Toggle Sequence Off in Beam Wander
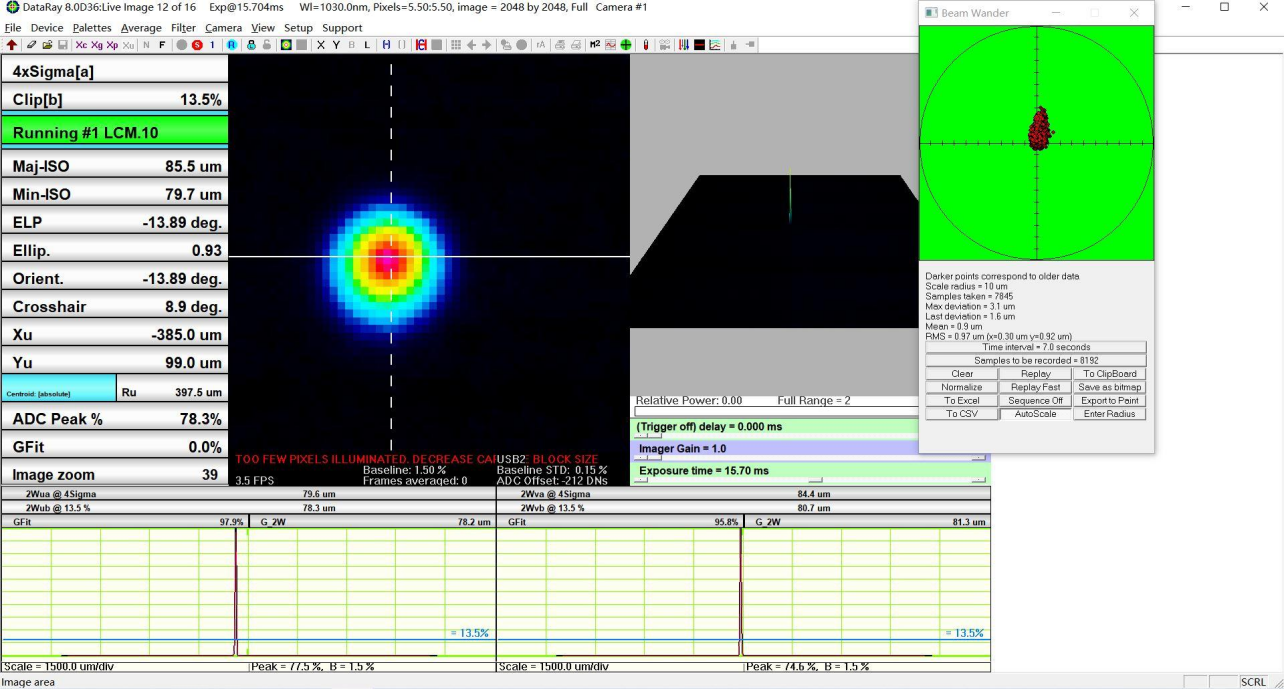The width and height of the screenshot is (1284, 689). (x=1035, y=401)
